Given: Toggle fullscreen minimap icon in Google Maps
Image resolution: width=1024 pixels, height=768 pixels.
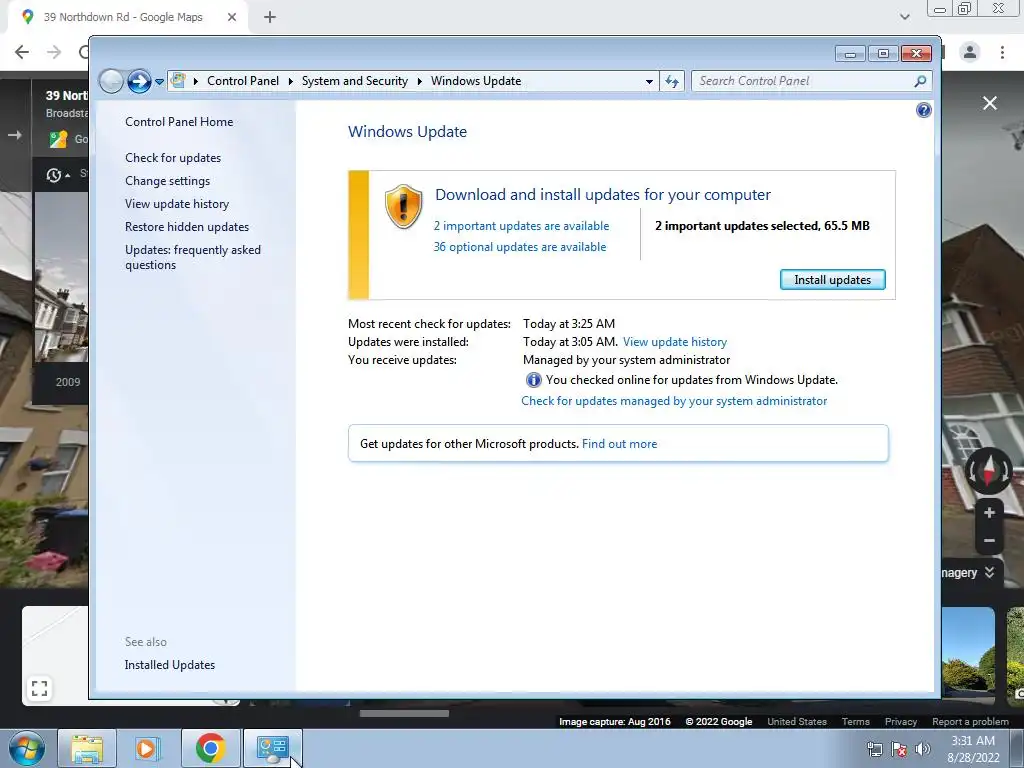Looking at the screenshot, I should (x=39, y=688).
